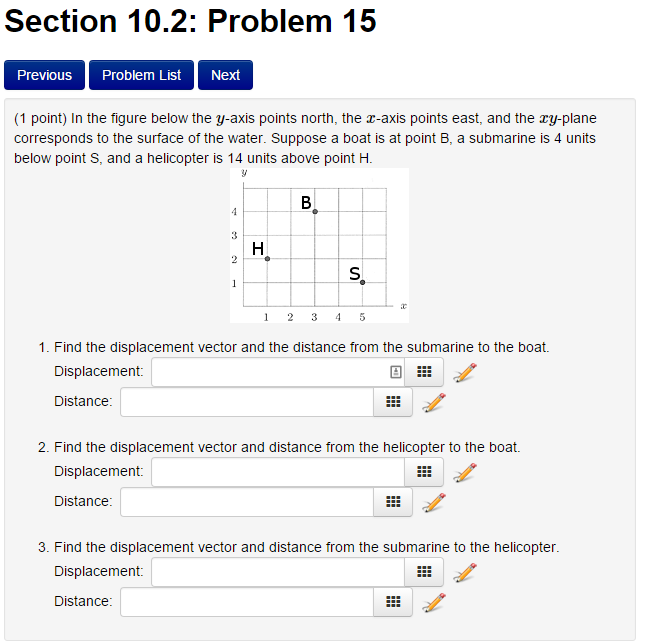The image size is (655, 642).
Task: Go to the Next problem
Action: pyautogui.click(x=225, y=75)
